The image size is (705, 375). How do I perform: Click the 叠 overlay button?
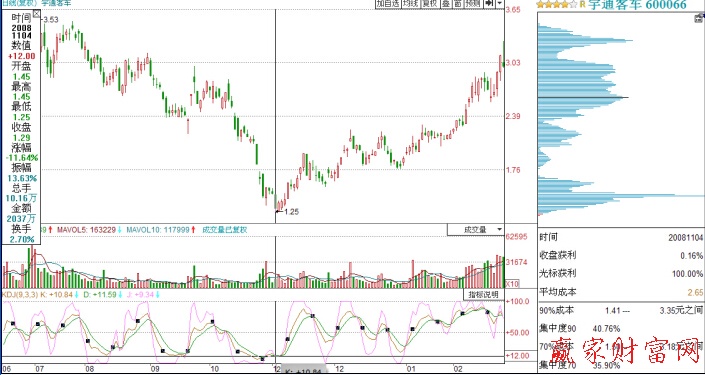446,4
